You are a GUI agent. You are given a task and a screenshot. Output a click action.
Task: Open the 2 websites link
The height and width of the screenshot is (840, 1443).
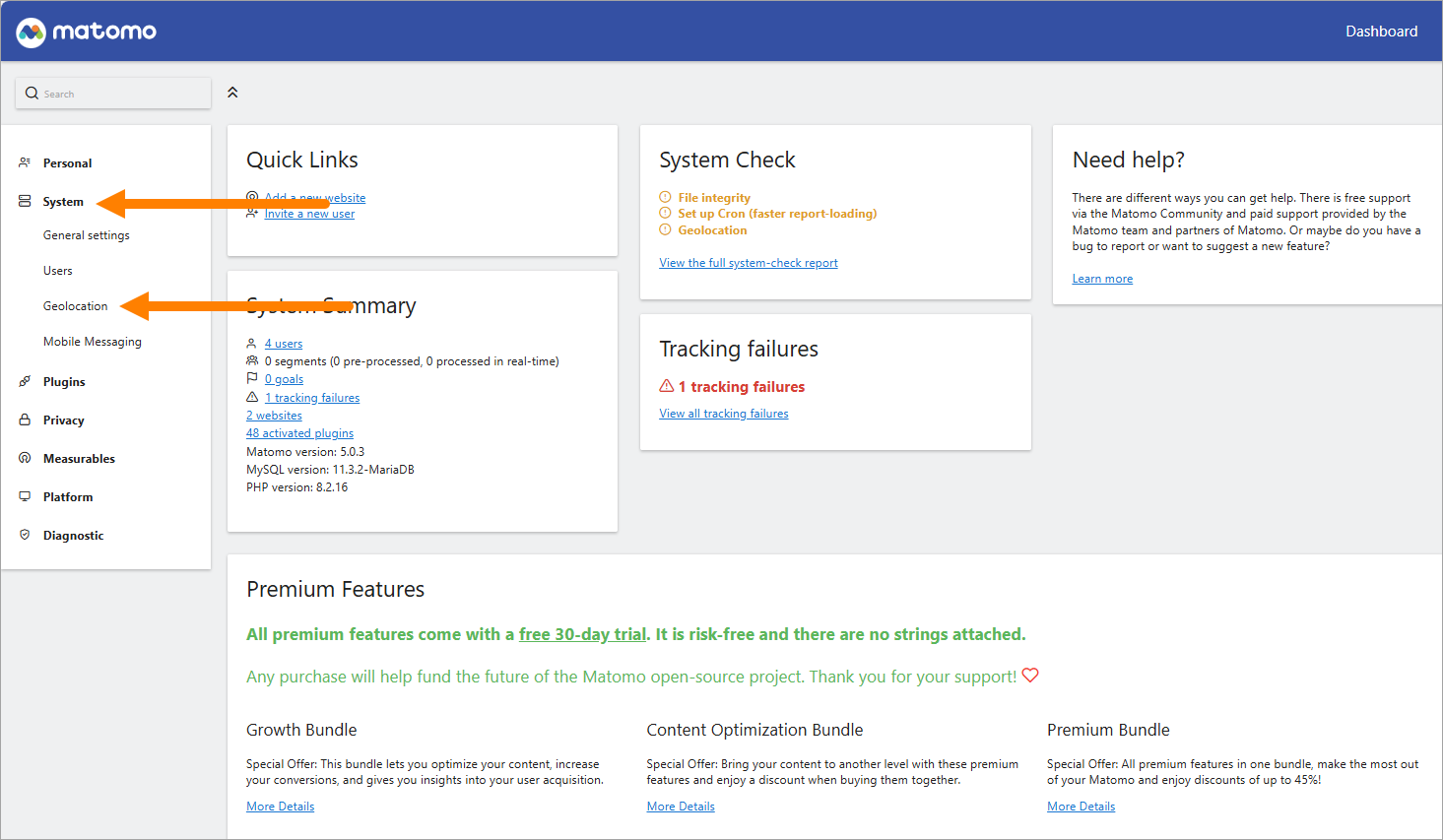click(274, 416)
